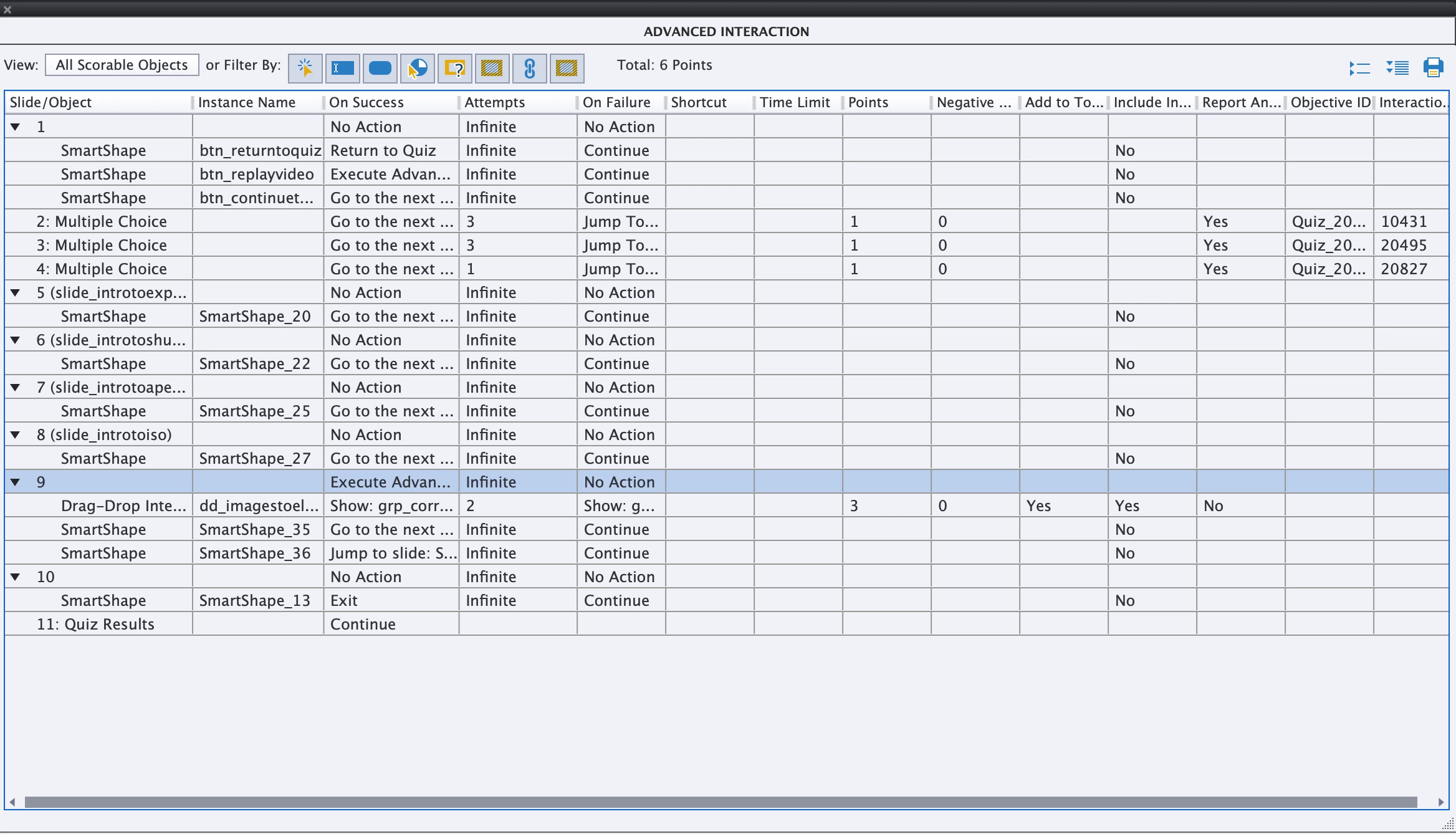Click the collapse all rows icon
The image size is (1456, 834).
[x=1359, y=67]
